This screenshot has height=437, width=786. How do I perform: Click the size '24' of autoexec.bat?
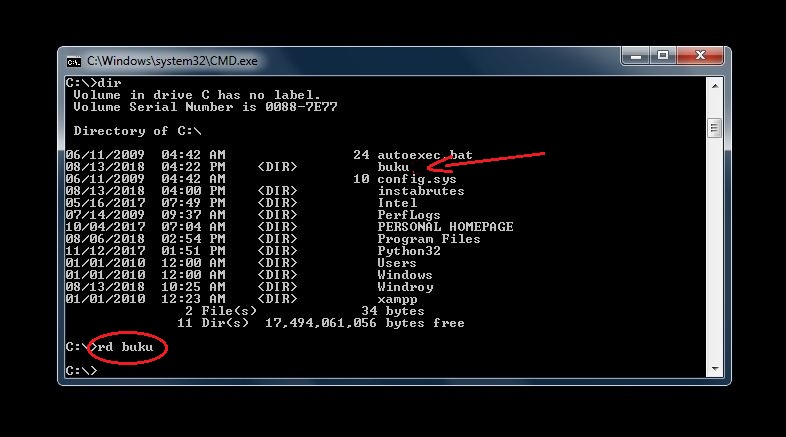click(361, 155)
